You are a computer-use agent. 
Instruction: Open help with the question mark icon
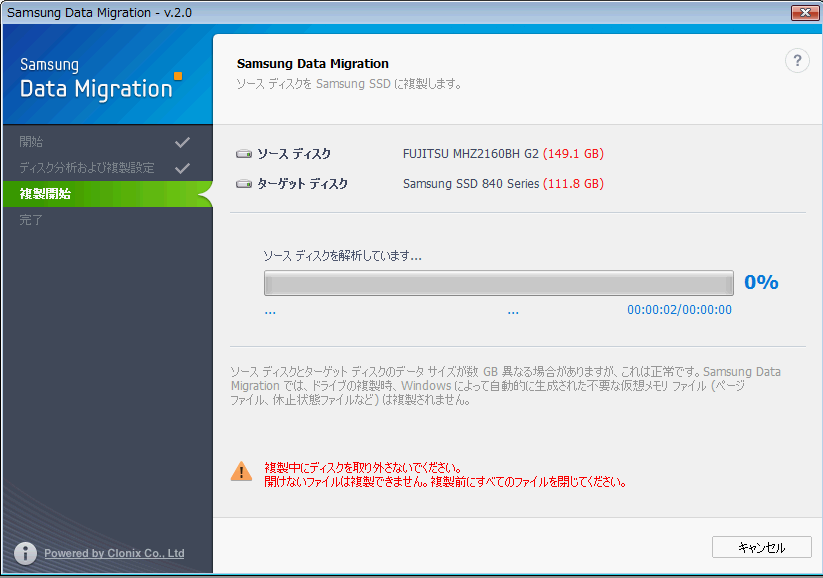(x=796, y=61)
